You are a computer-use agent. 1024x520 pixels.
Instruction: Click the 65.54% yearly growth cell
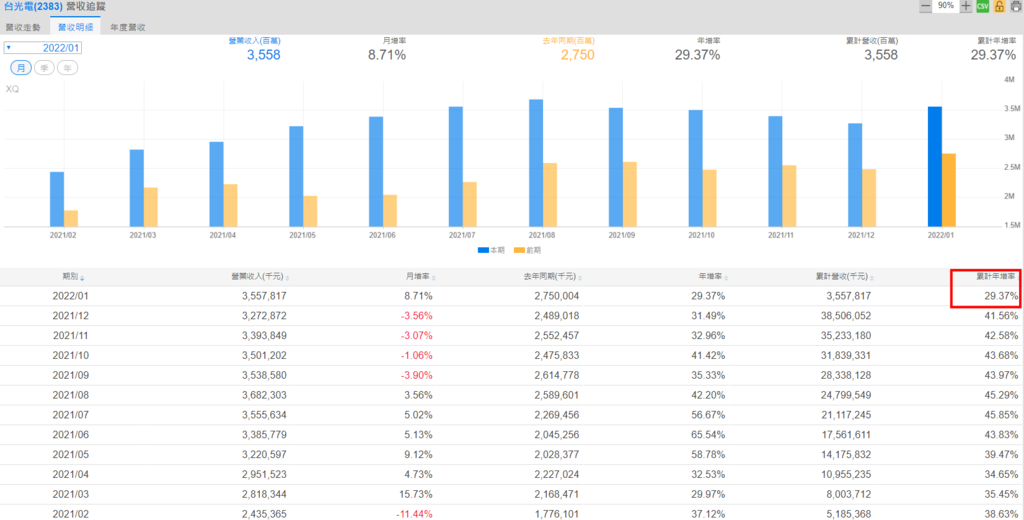pyautogui.click(x=708, y=434)
